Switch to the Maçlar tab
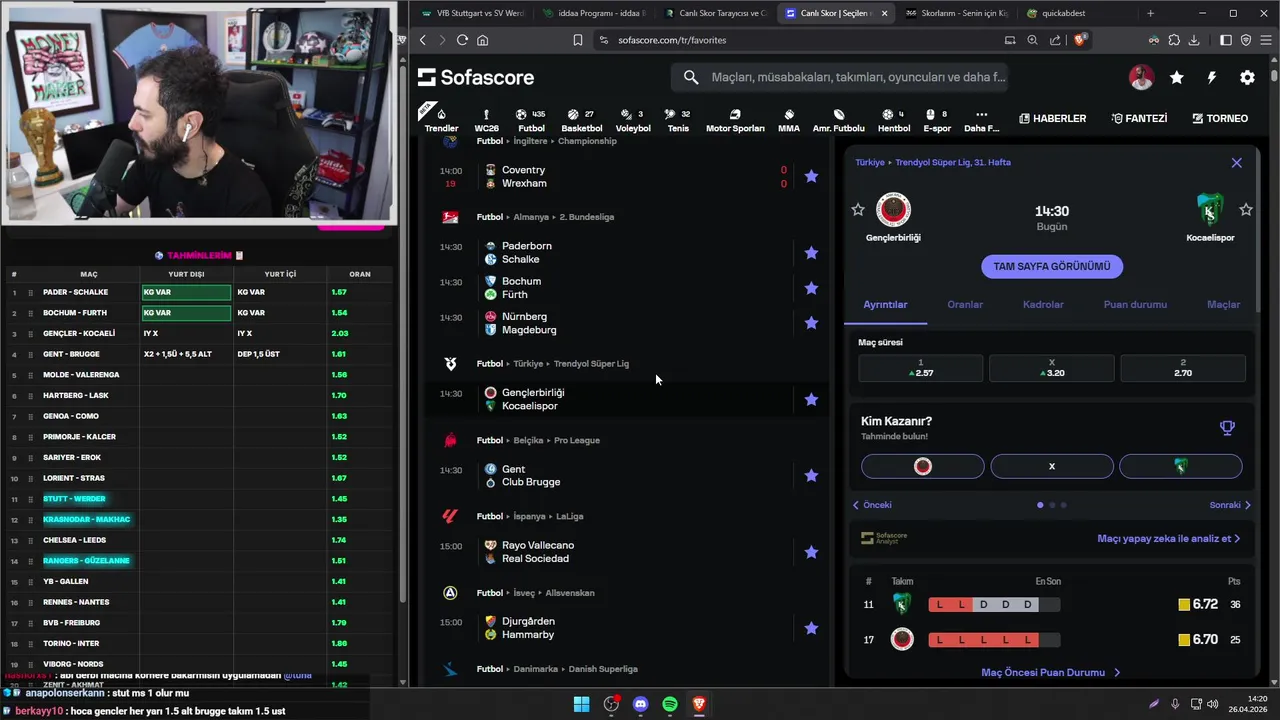This screenshot has width=1280, height=720. pos(1223,304)
